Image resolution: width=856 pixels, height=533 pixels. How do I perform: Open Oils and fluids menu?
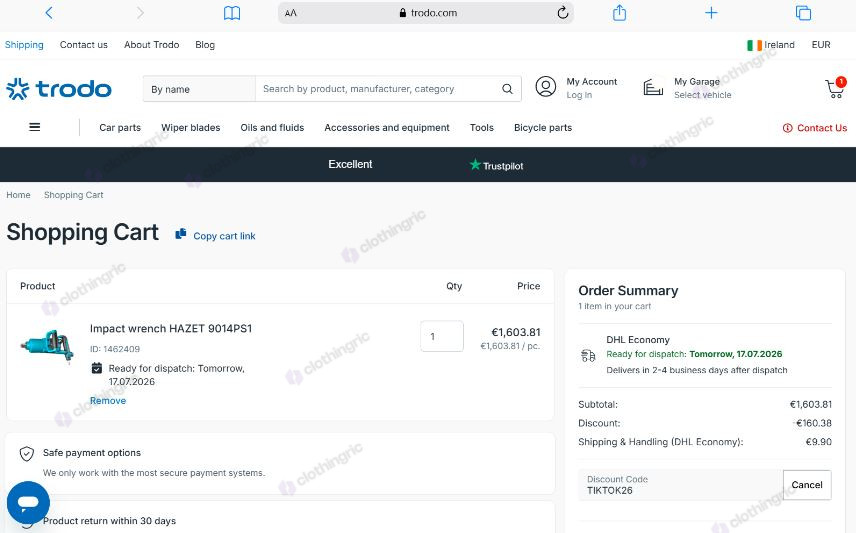click(x=272, y=128)
